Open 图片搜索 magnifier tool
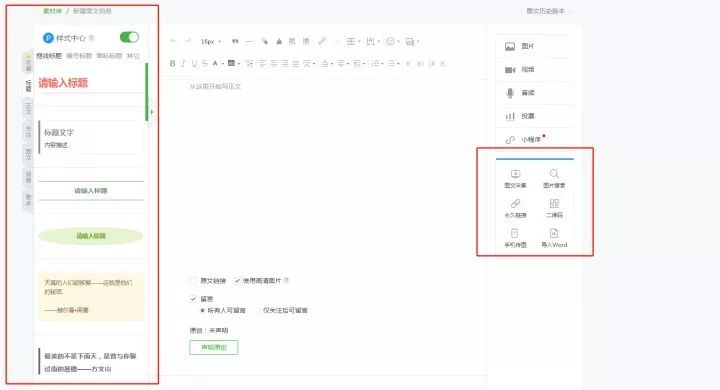Screen dimensions: 720x390 554,179
